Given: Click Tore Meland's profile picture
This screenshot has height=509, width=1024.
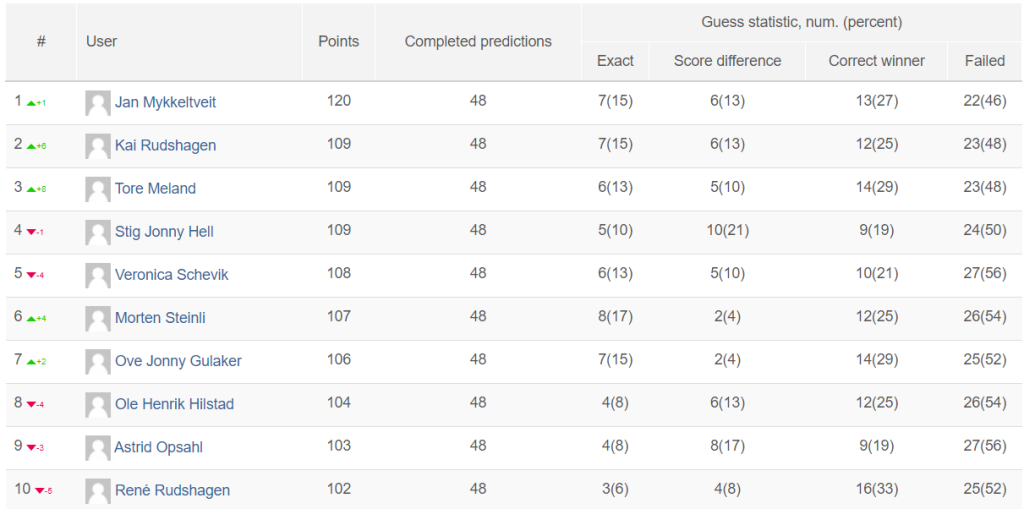Looking at the screenshot, I should 98,189.
